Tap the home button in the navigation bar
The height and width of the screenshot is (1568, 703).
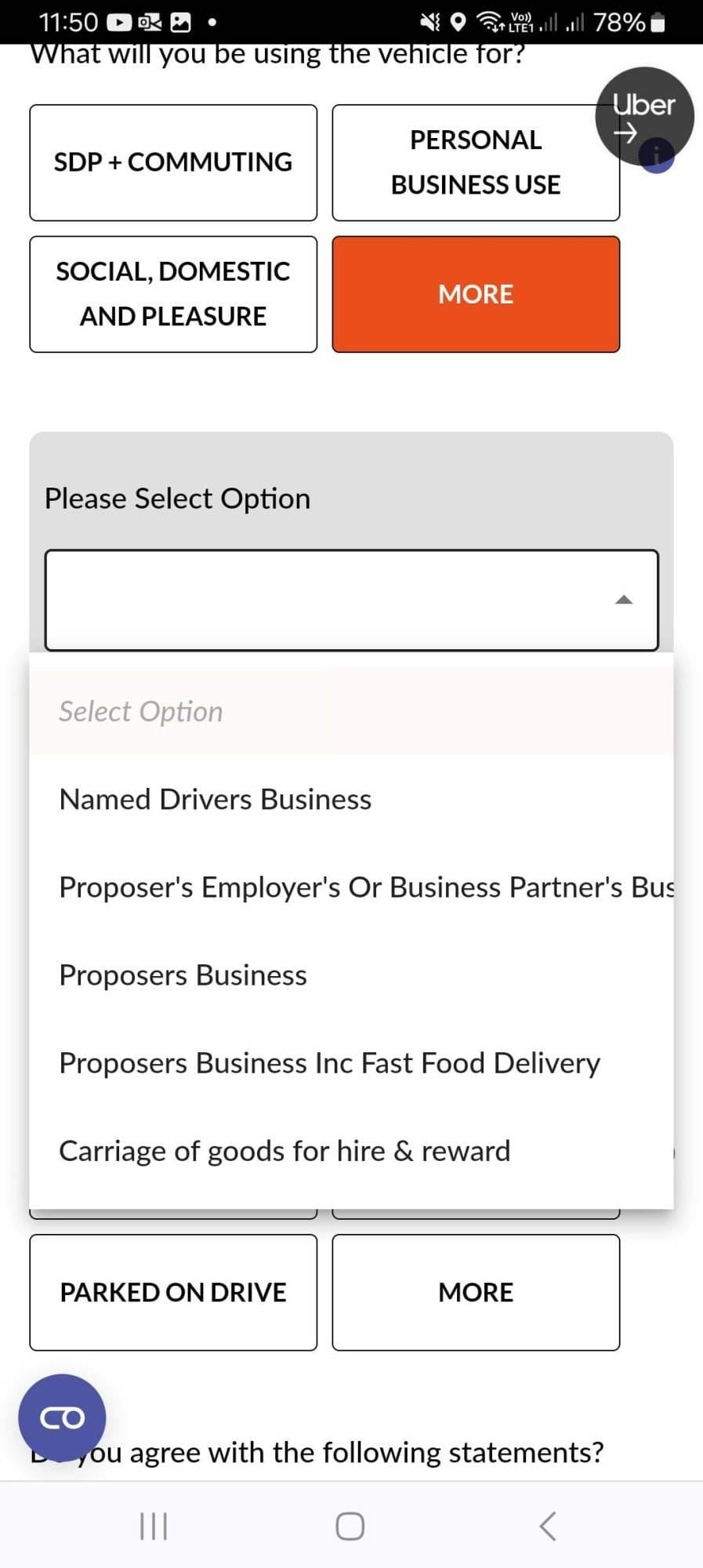pyautogui.click(x=350, y=1525)
